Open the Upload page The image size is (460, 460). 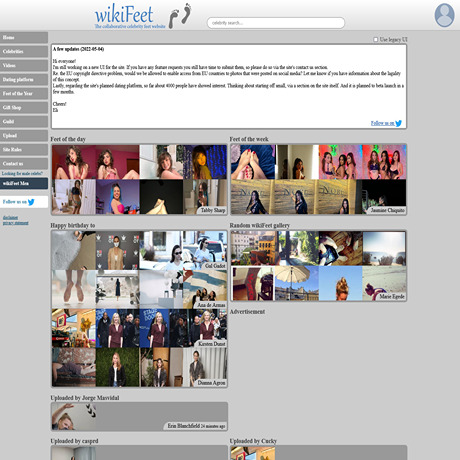point(24,136)
